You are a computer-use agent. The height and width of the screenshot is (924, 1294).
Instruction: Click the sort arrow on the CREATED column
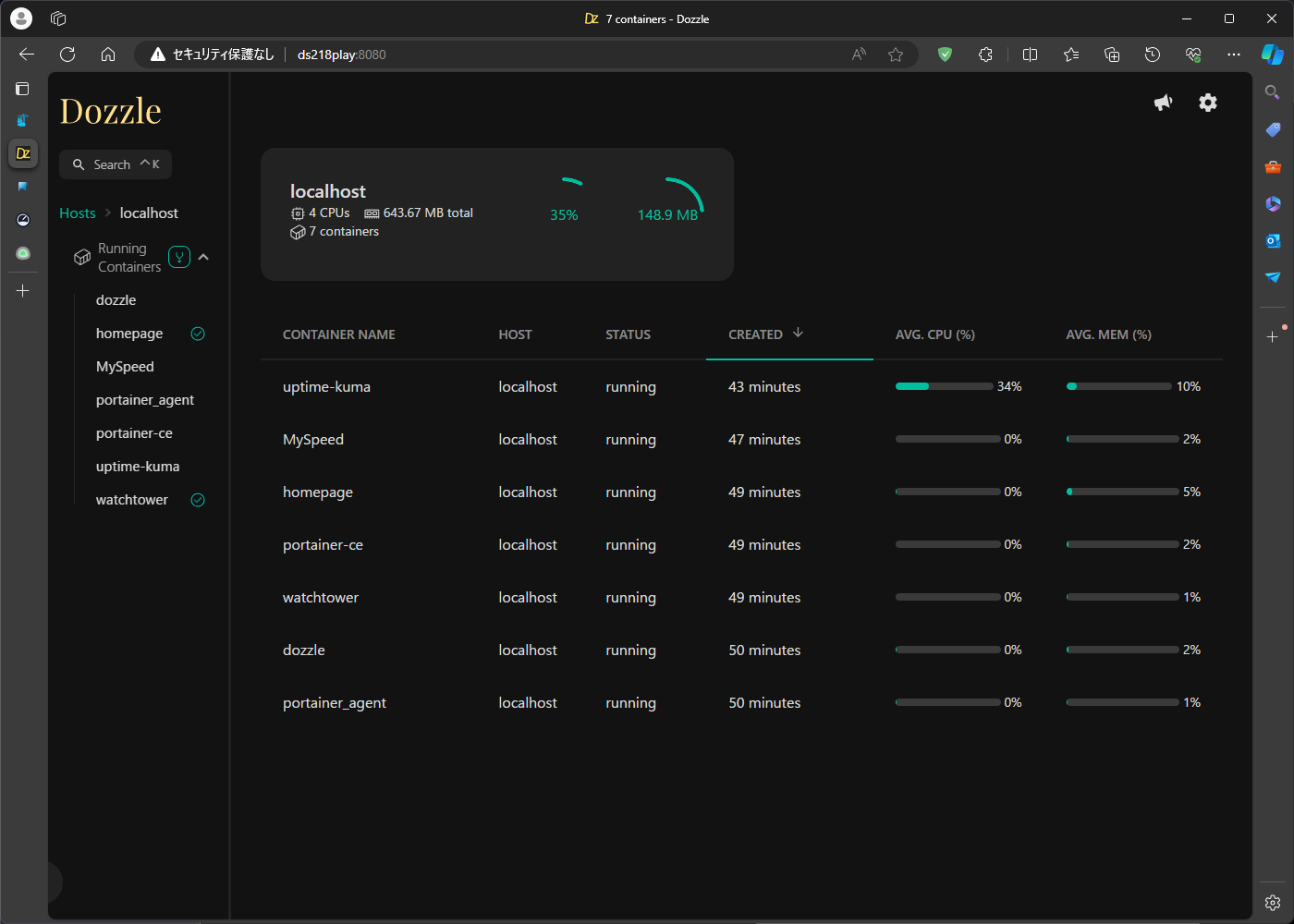[798, 334]
